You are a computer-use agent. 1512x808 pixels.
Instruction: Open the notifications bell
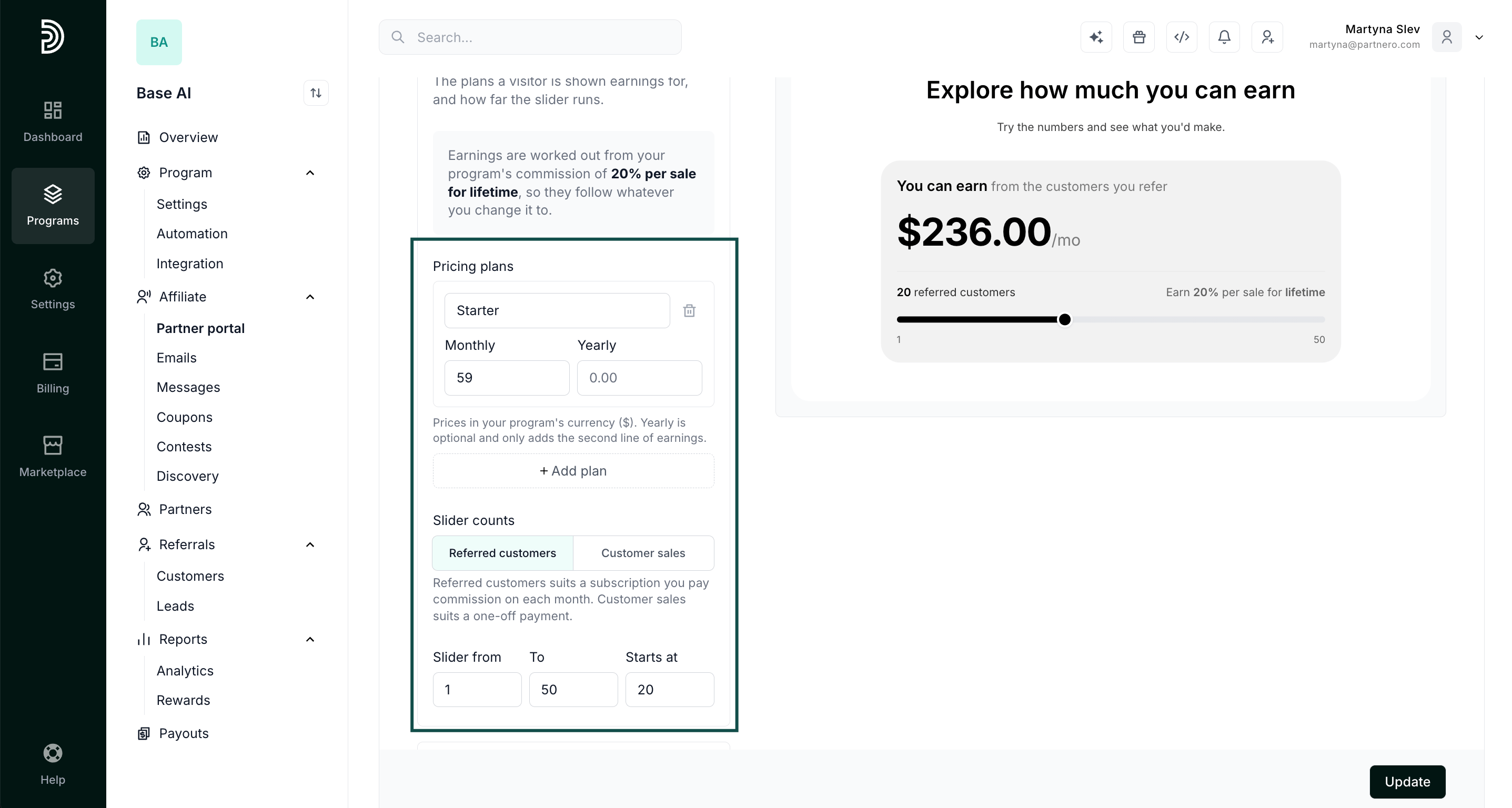click(x=1224, y=37)
